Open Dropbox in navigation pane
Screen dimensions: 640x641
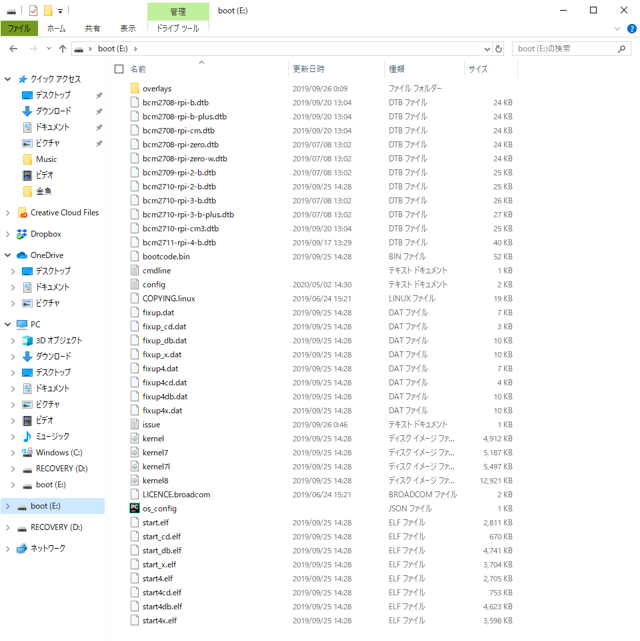tap(46, 234)
